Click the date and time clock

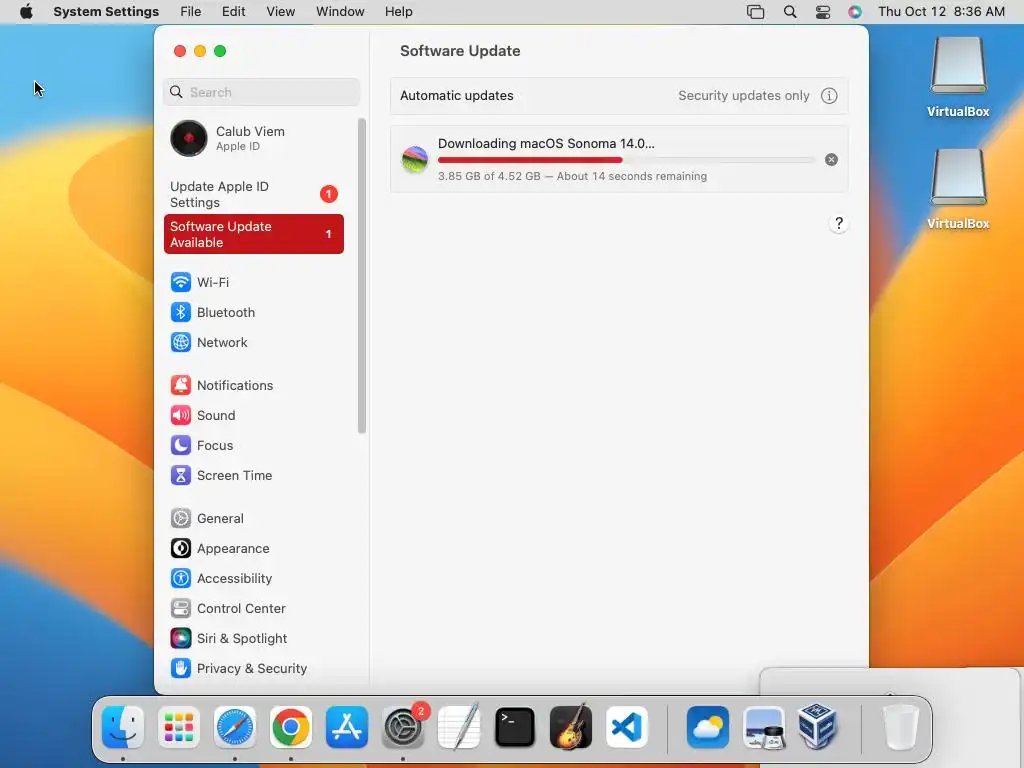coord(941,12)
